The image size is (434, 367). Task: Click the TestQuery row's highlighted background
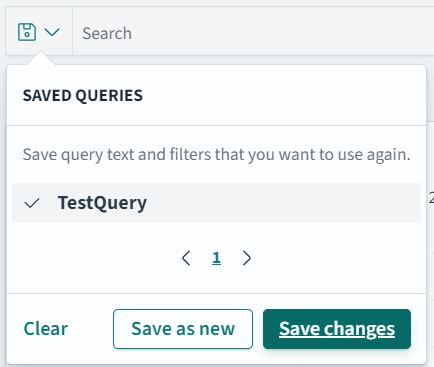[x=216, y=203]
